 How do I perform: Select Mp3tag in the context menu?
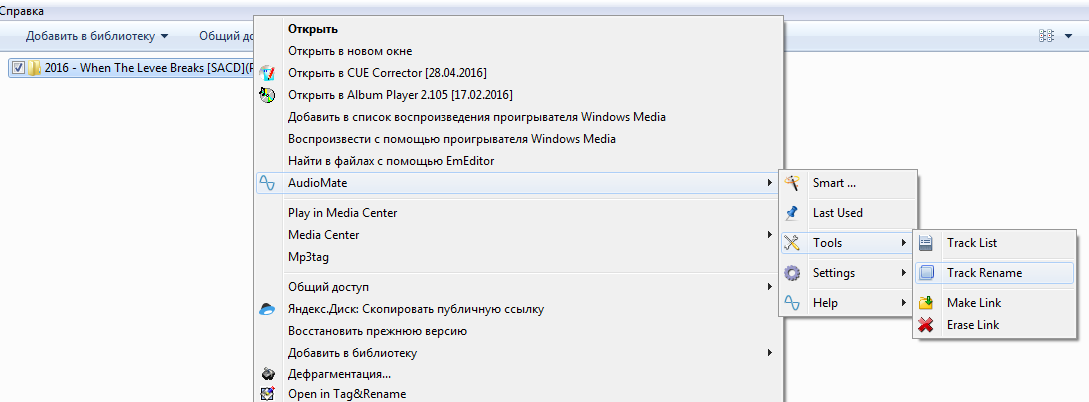click(x=308, y=257)
